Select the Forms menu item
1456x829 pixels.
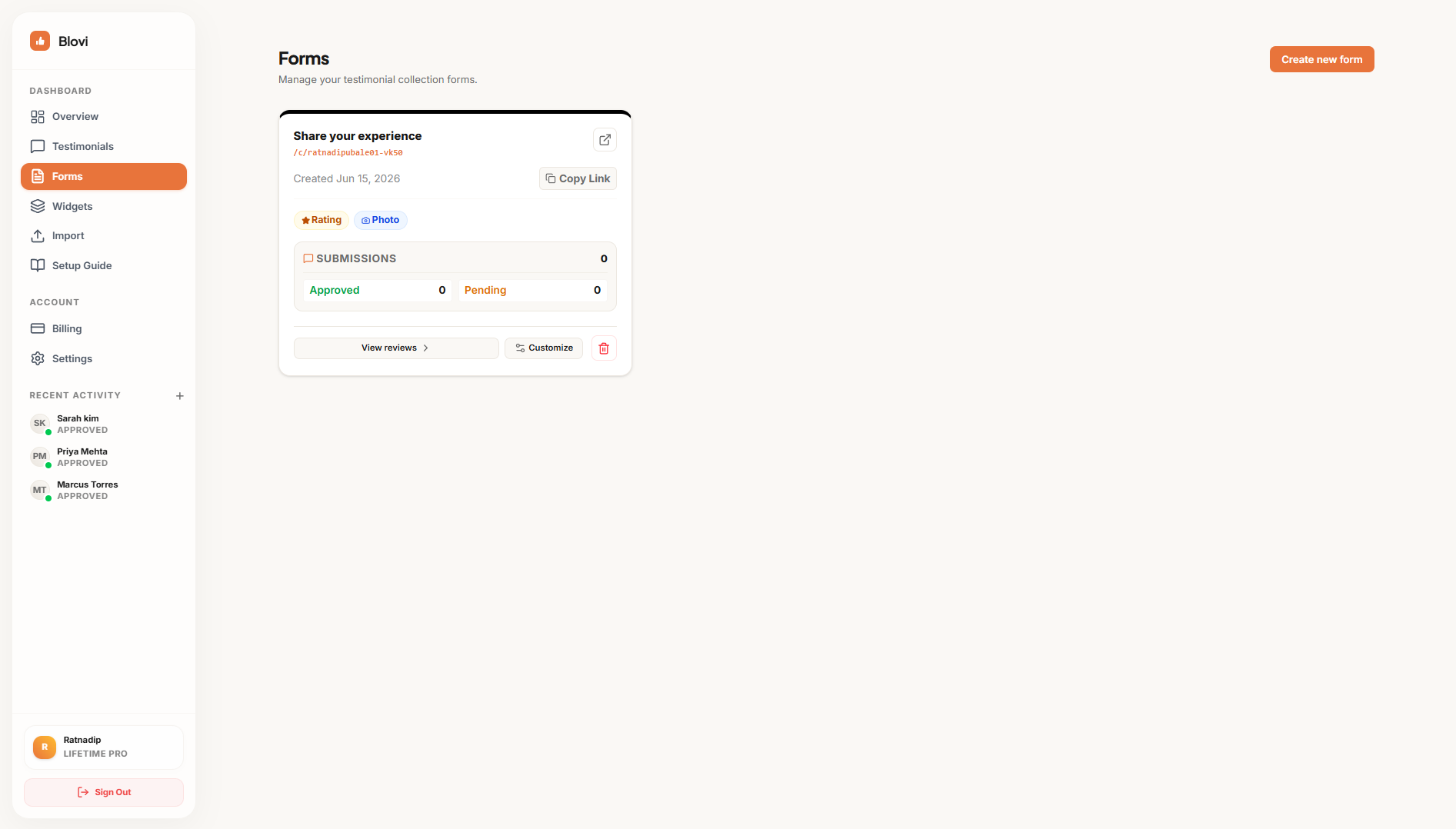(x=104, y=176)
